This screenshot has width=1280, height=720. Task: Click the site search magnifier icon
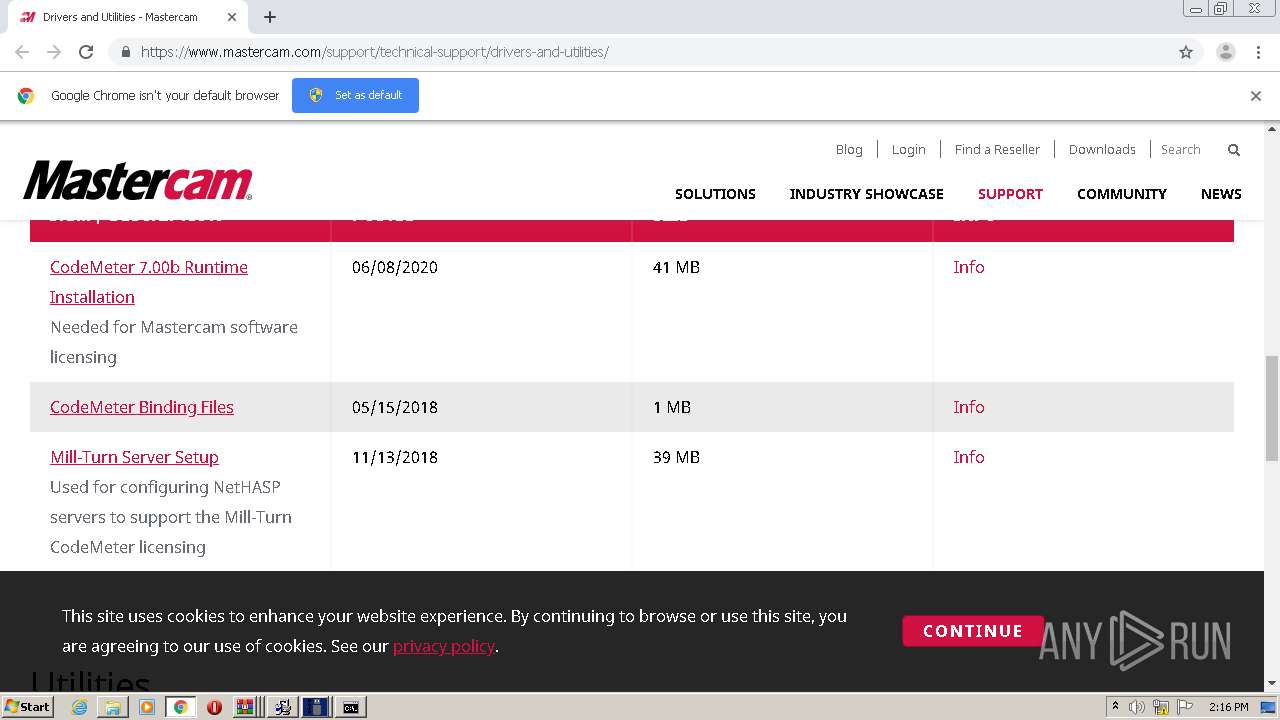tap(1234, 150)
